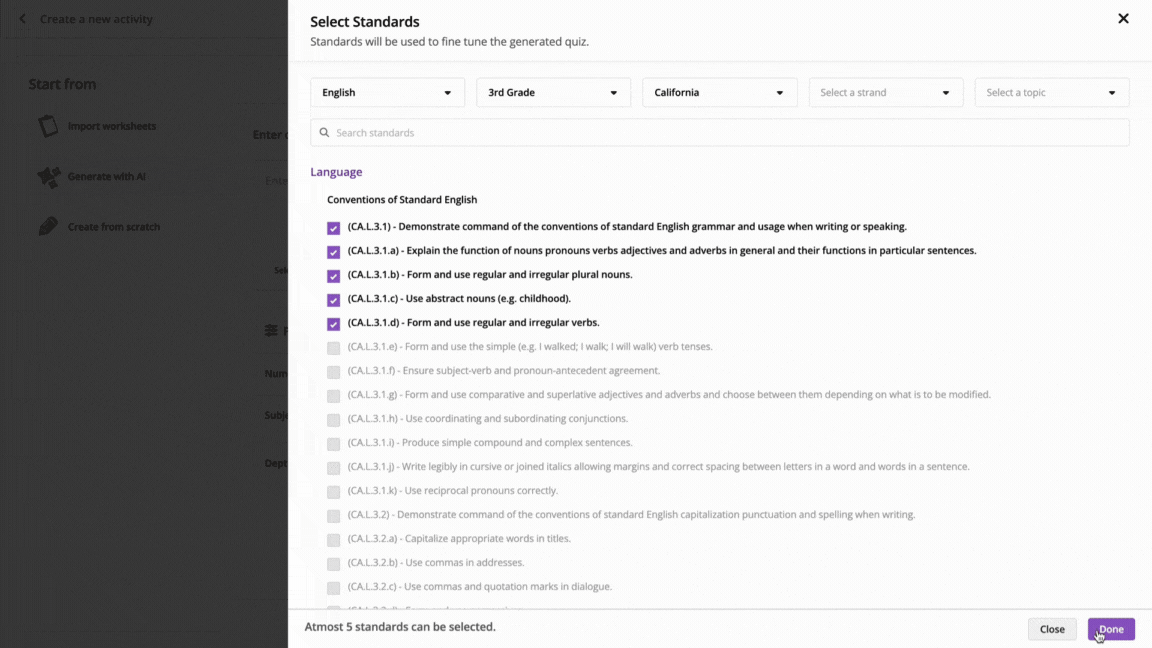Viewport: 1152px width, 648px height.
Task: Click the Language strand heading
Action: [336, 172]
